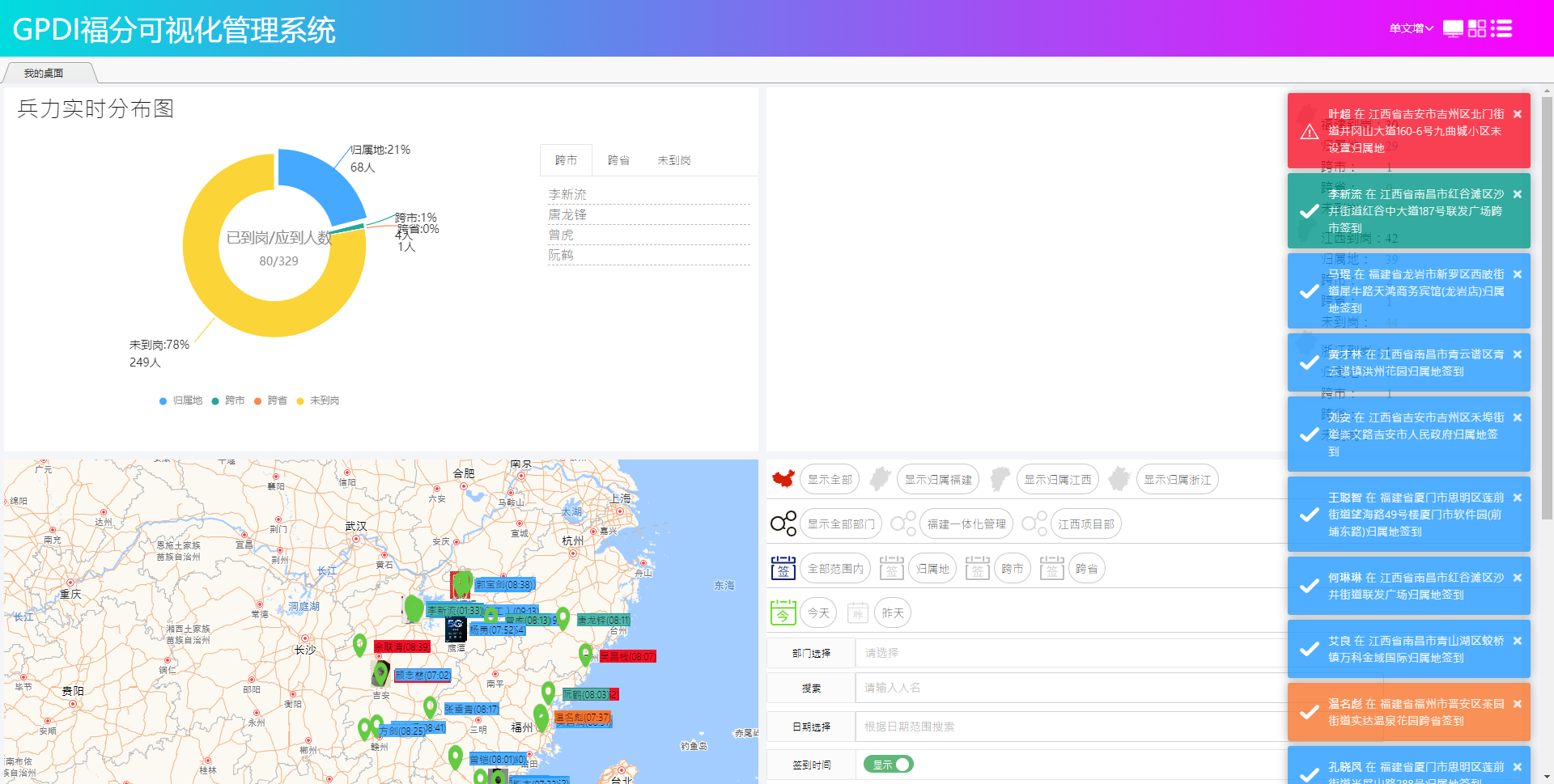
Task: Click the 显示归属福建 button
Action: (x=937, y=480)
